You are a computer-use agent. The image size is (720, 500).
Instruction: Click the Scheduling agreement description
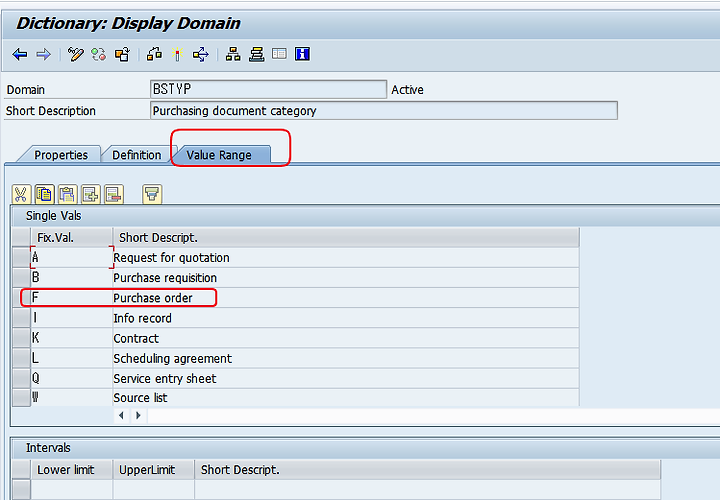[x=346, y=358]
